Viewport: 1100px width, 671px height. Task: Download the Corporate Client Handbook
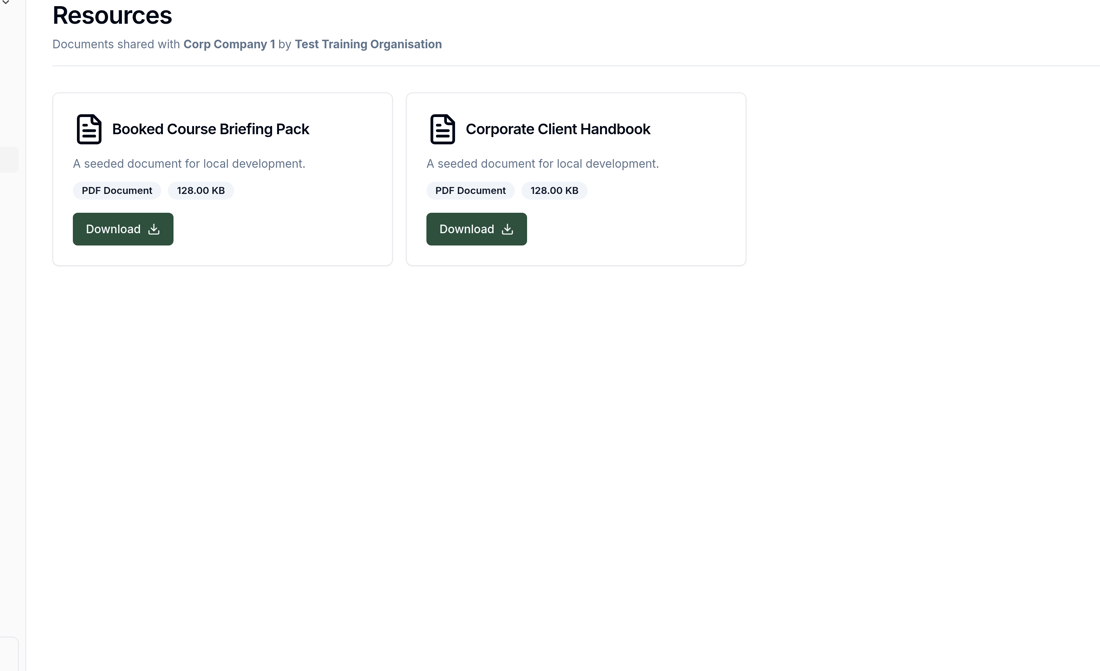476,229
